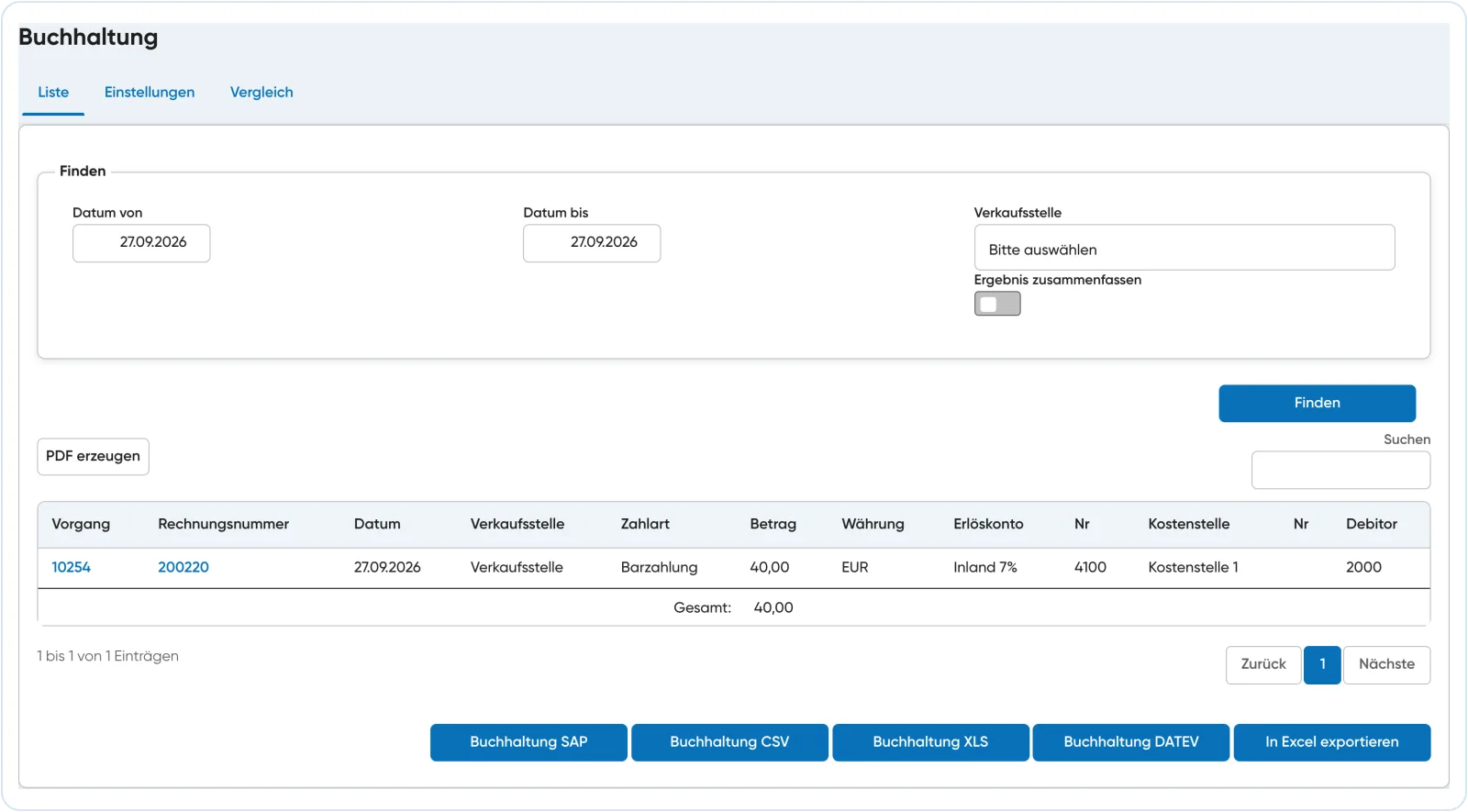Open Rechnungsnummer link 200220

pyautogui.click(x=183, y=568)
